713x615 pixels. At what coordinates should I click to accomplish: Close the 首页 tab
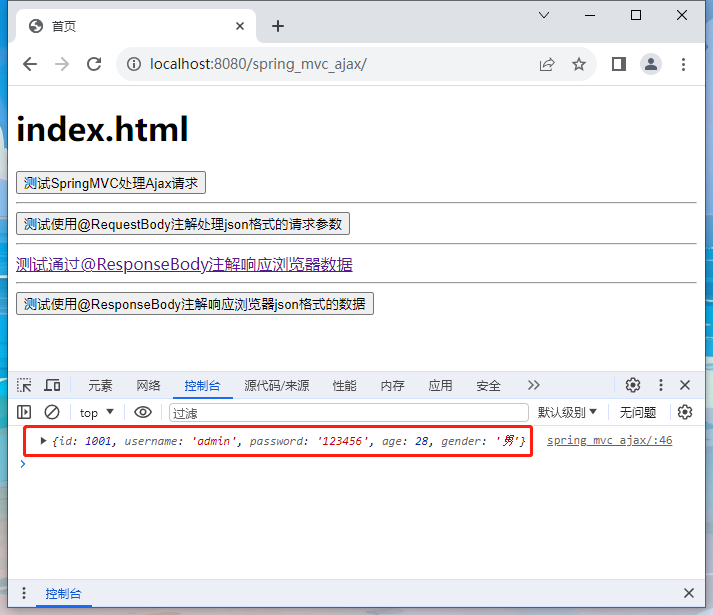[240, 26]
